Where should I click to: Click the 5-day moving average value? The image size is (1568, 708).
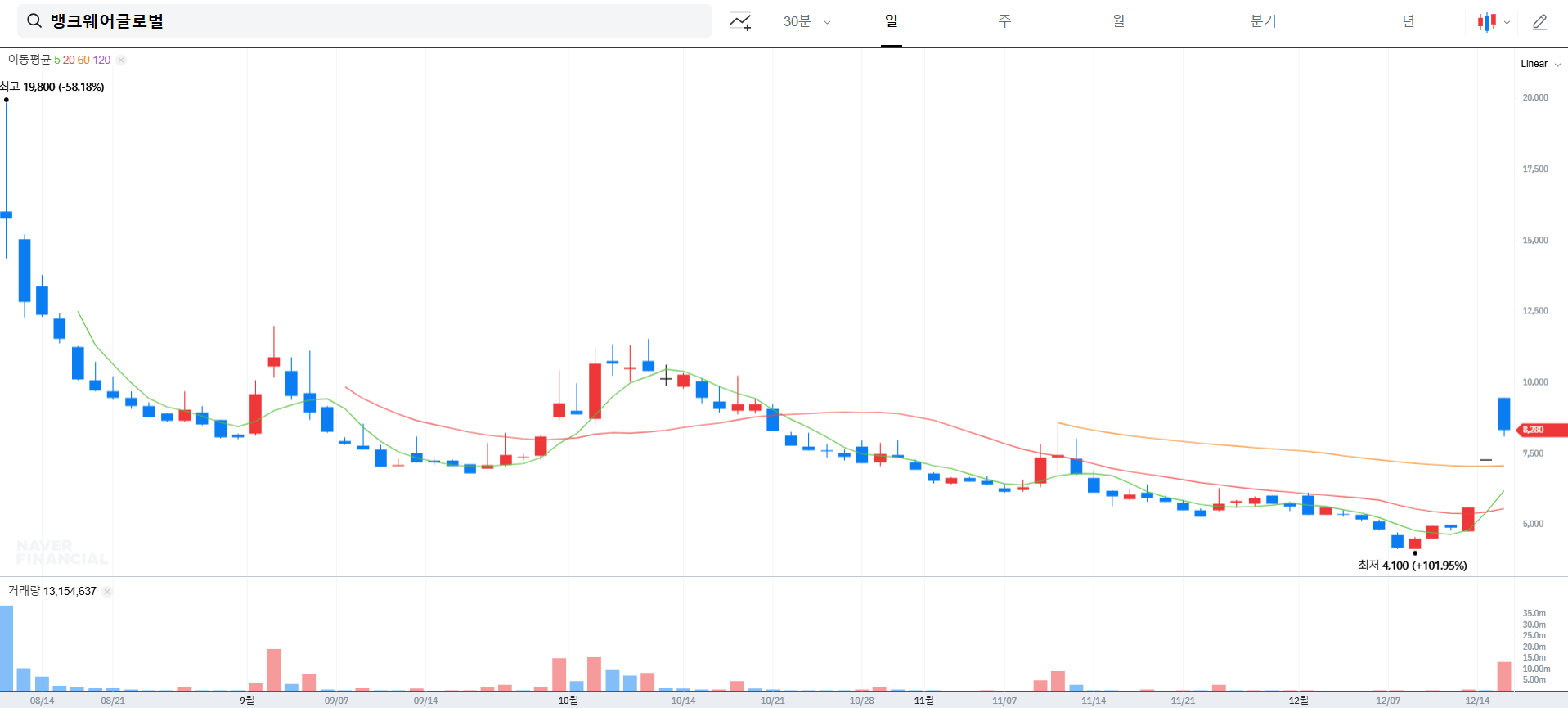[x=57, y=60]
